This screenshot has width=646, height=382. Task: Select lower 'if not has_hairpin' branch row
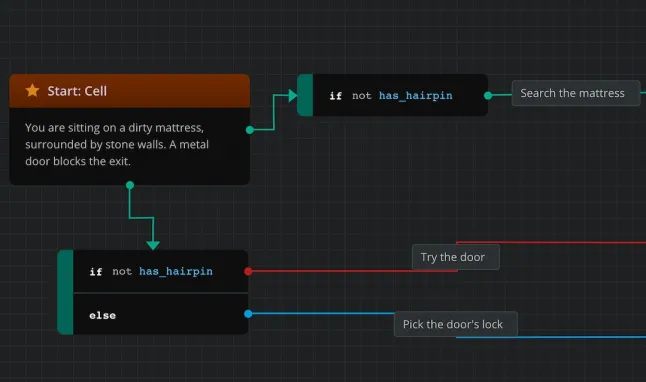161,271
